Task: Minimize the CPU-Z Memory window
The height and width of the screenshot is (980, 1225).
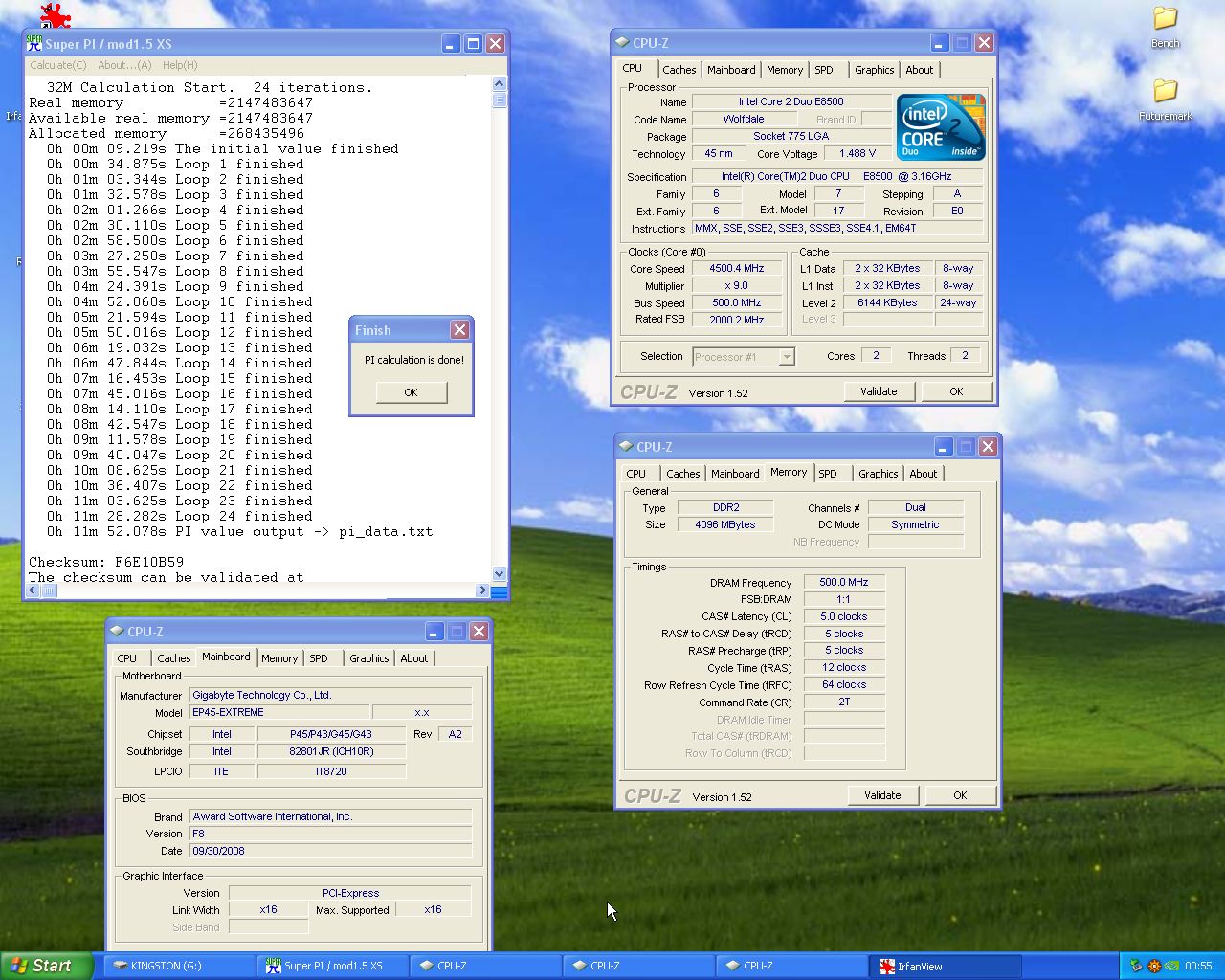Action: click(x=944, y=446)
